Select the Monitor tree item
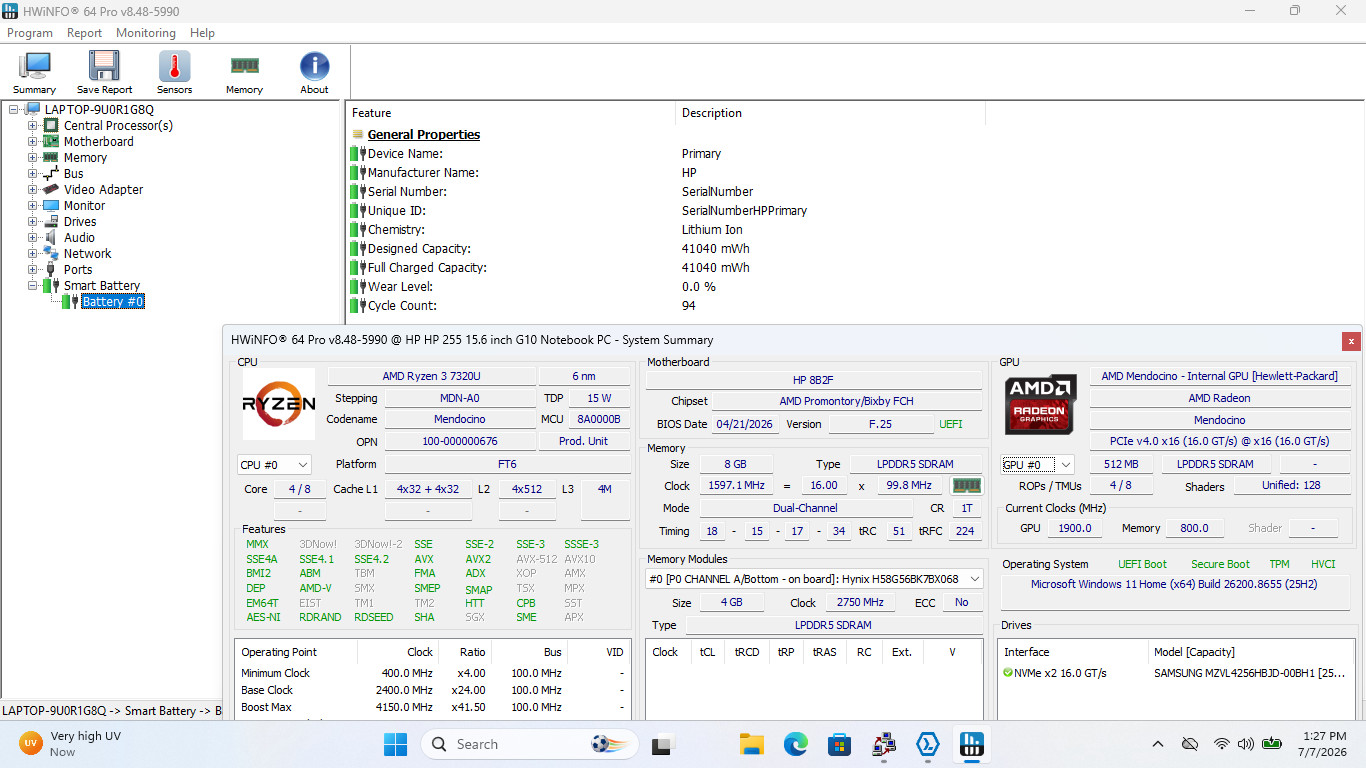This screenshot has height=768, width=1366. coord(84,205)
